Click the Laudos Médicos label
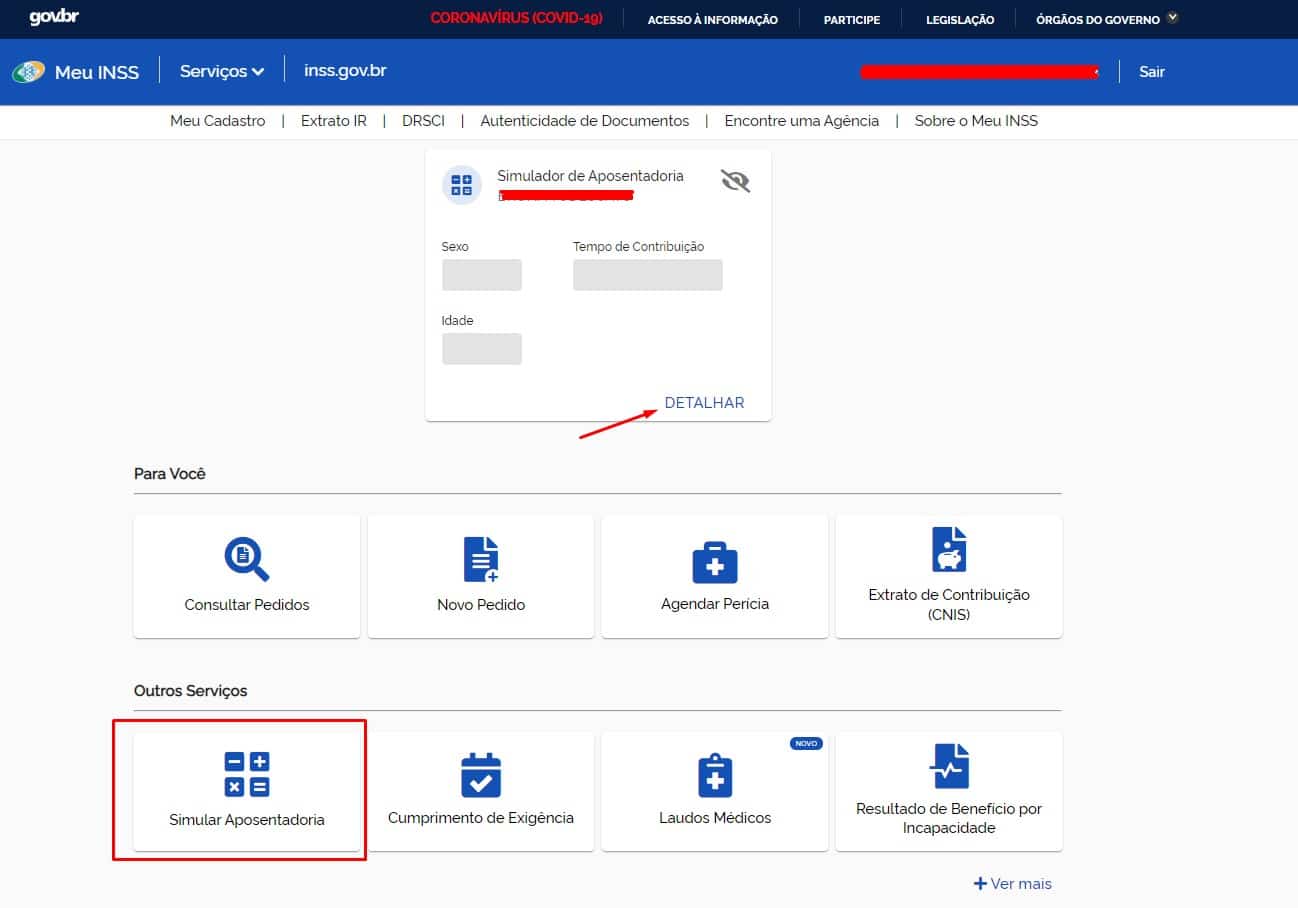Image resolution: width=1298 pixels, height=908 pixels. coord(715,818)
